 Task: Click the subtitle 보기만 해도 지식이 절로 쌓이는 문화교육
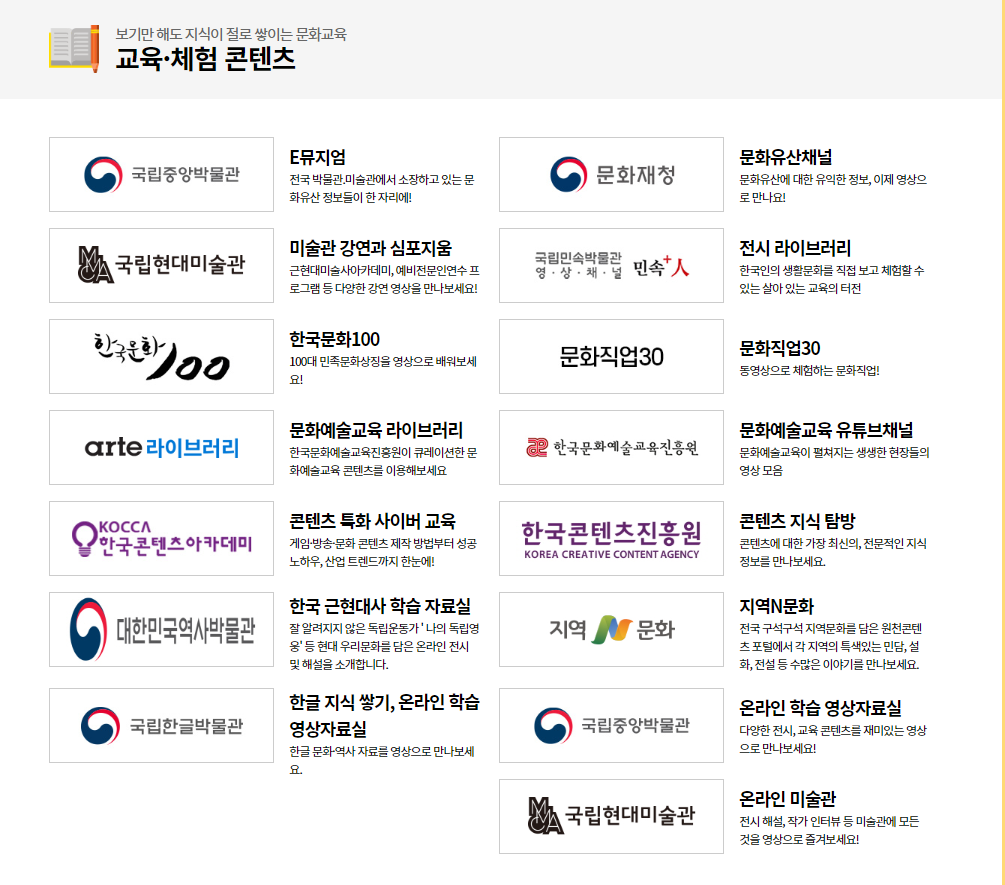point(231,34)
